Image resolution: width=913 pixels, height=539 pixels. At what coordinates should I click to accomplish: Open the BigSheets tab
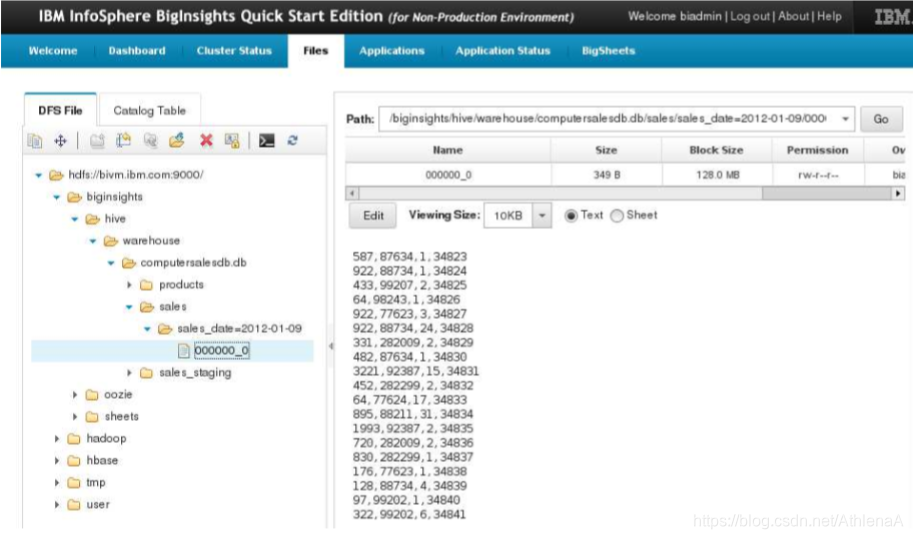[x=608, y=51]
